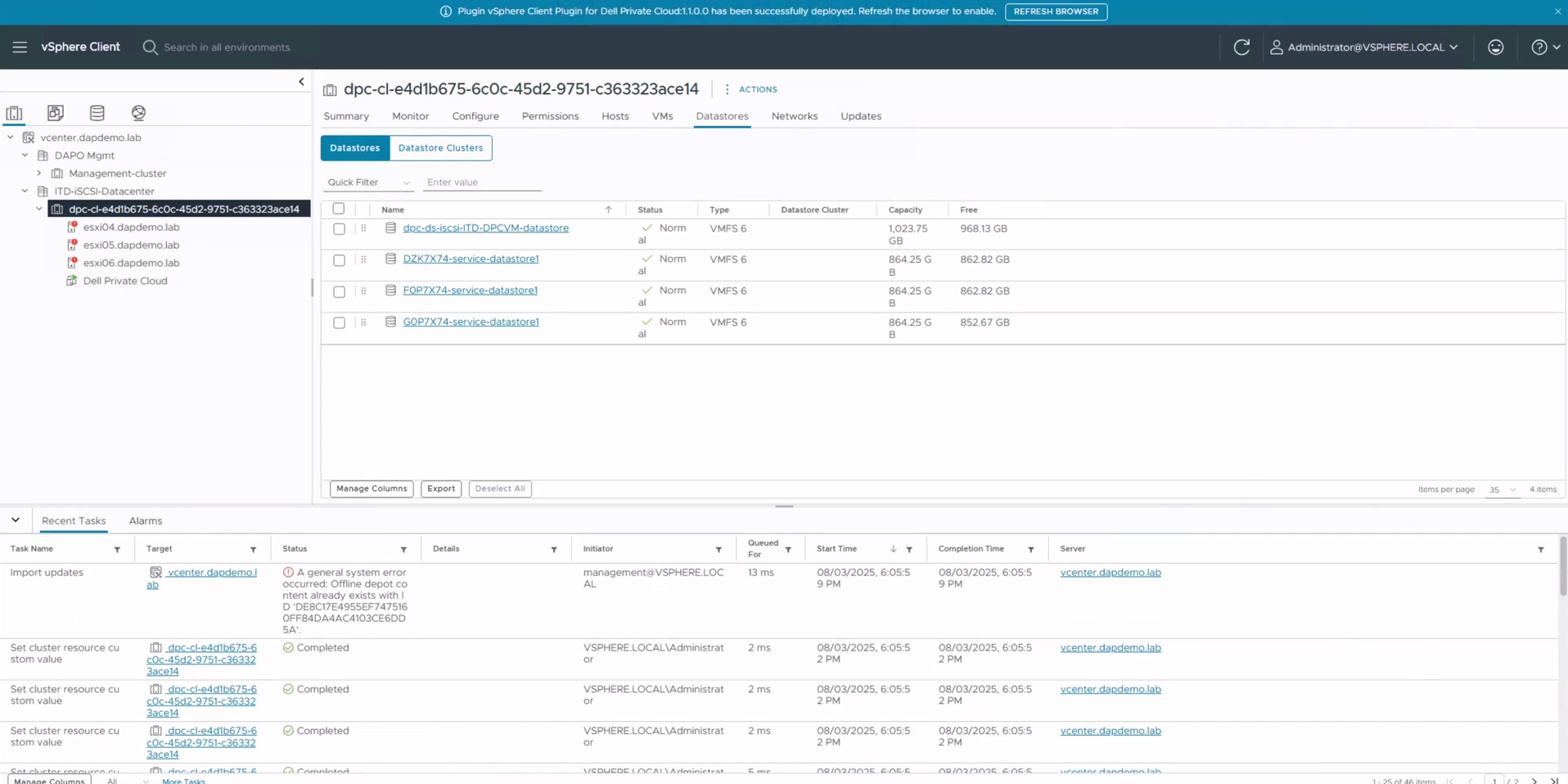Switch to the Alarms tab
Viewport: 1568px width, 784px height.
146,521
